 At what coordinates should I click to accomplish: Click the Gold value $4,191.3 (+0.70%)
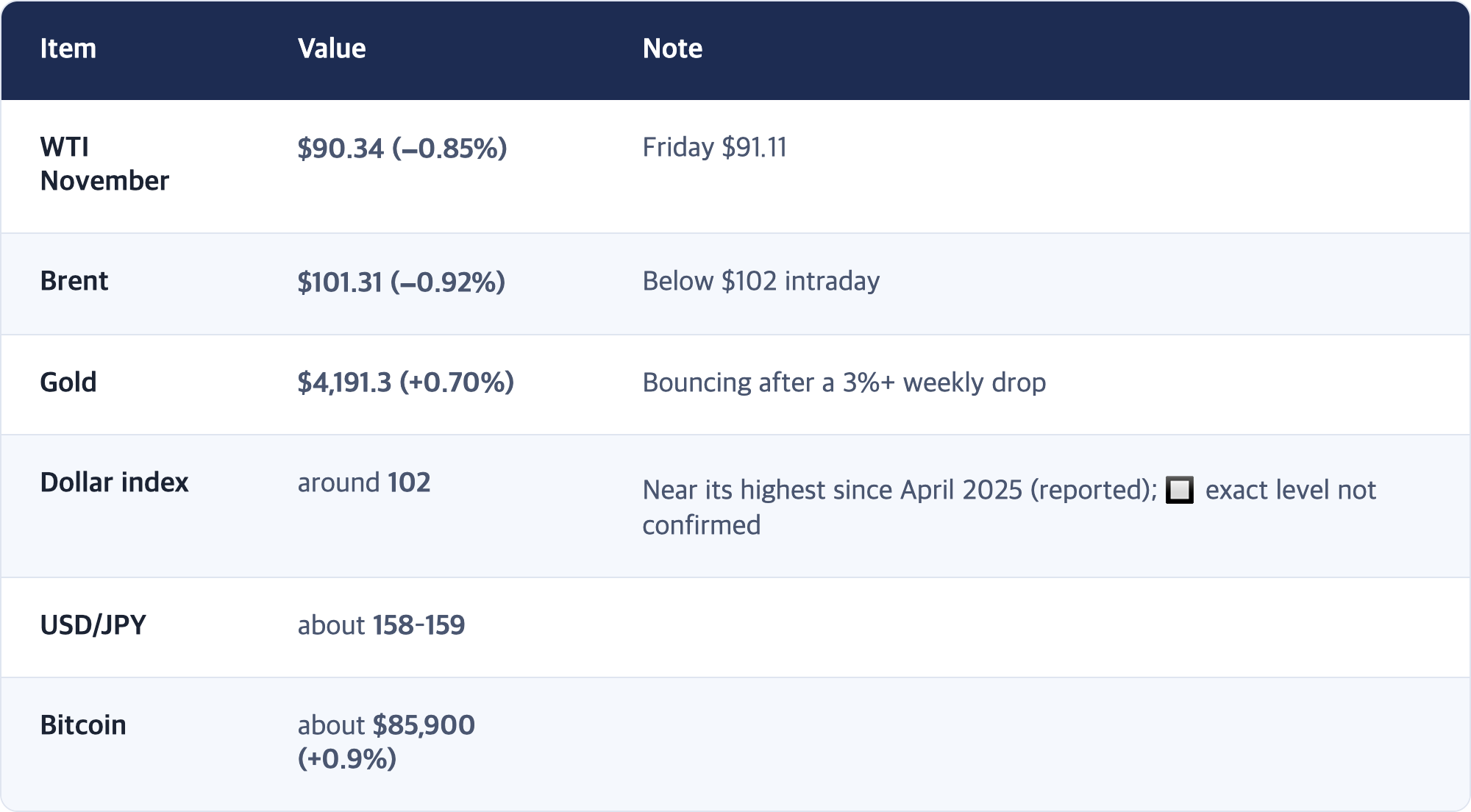[x=406, y=382]
